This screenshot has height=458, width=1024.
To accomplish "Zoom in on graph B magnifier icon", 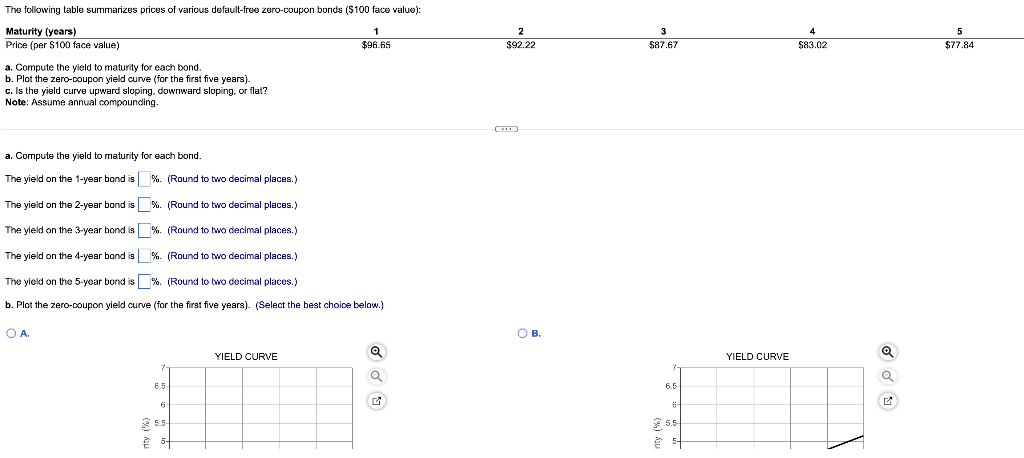I will pos(887,352).
